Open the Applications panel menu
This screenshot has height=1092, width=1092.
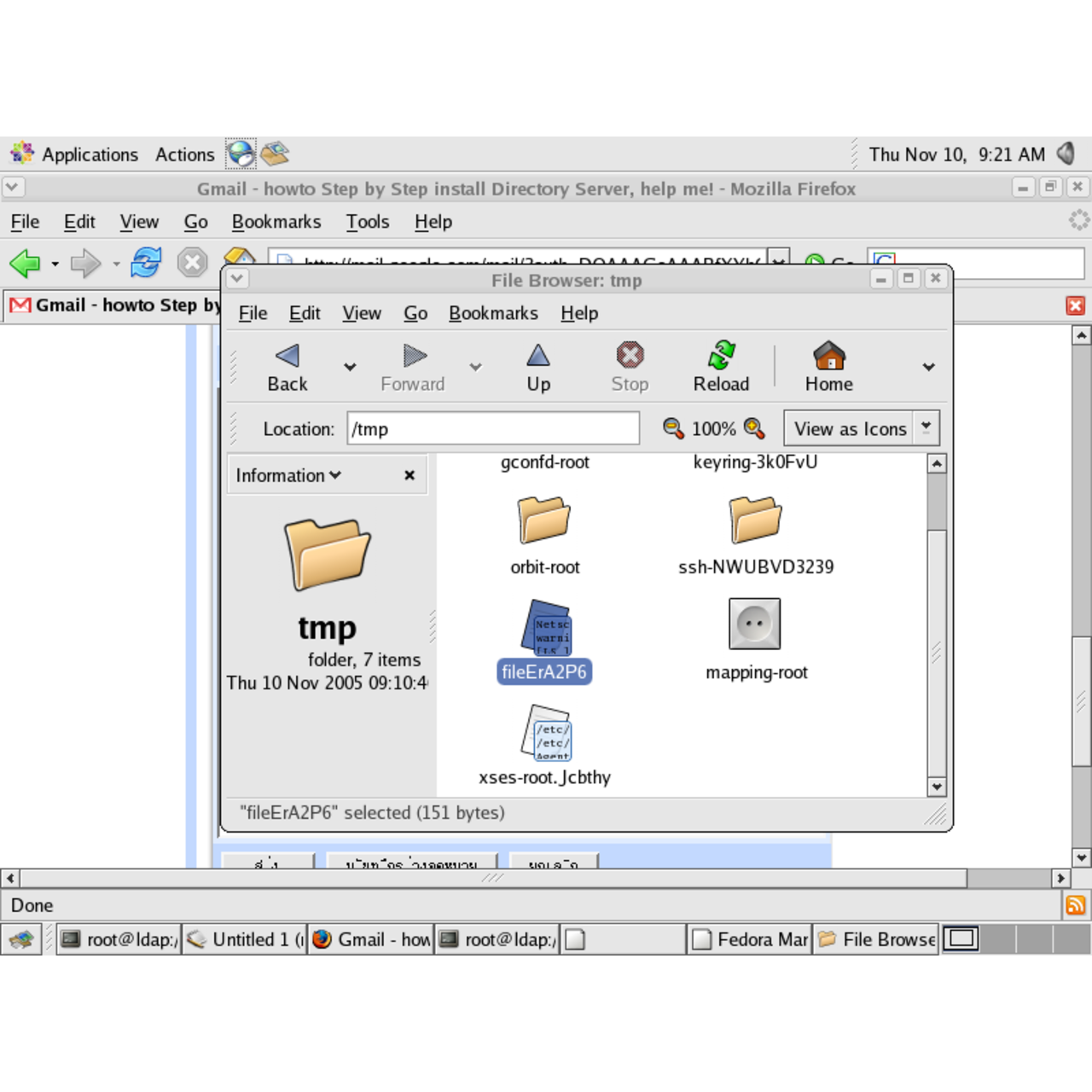89,154
